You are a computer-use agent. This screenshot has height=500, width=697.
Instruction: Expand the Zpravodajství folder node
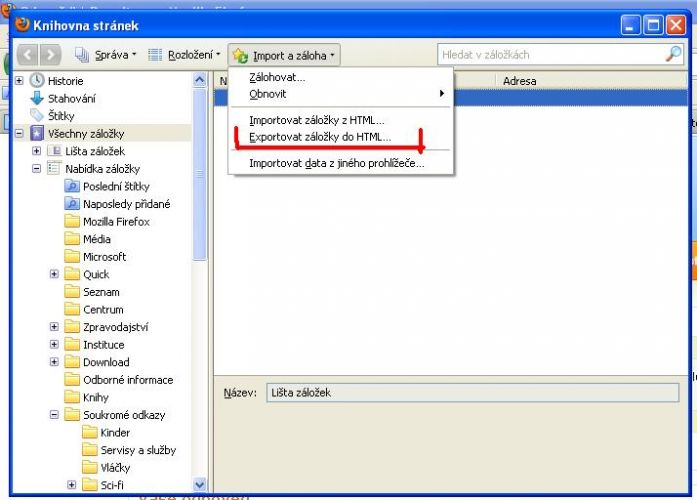click(x=54, y=327)
